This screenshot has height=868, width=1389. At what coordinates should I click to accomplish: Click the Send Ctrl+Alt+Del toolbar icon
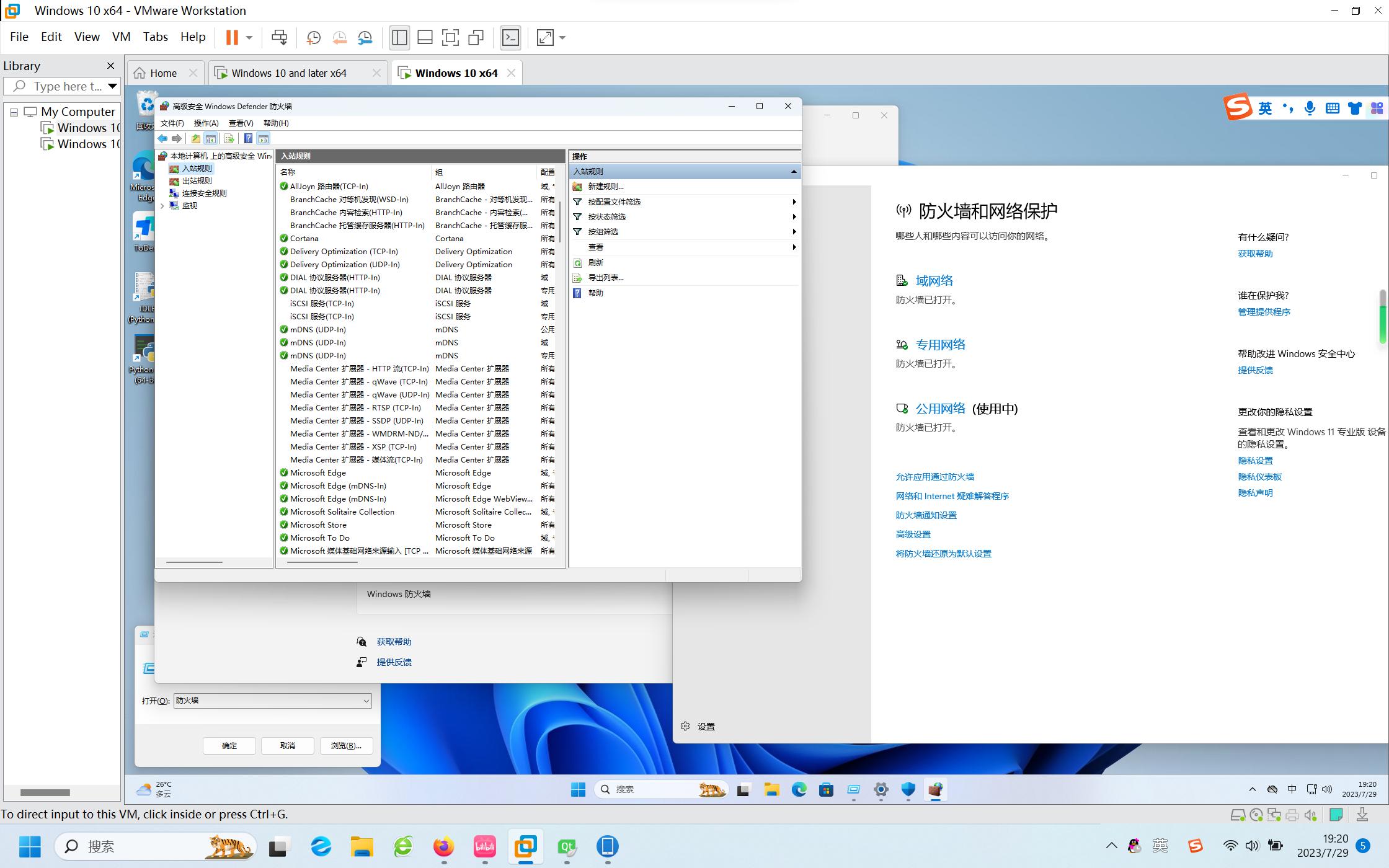[279, 38]
